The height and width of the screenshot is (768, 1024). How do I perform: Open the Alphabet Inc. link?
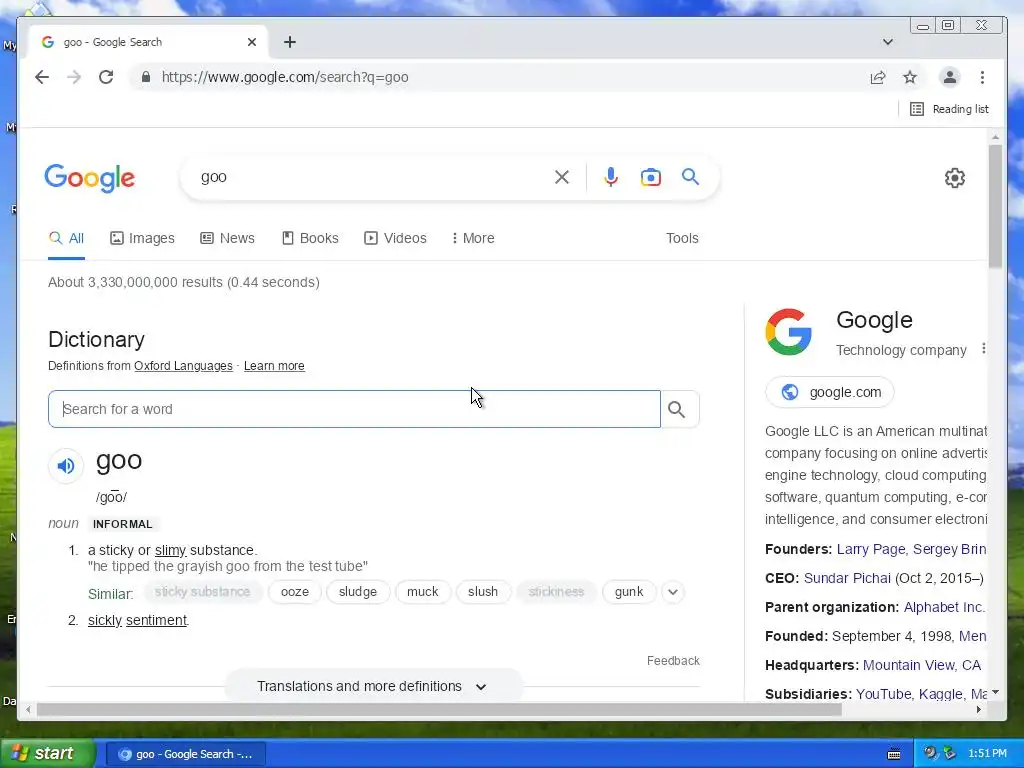click(x=944, y=607)
